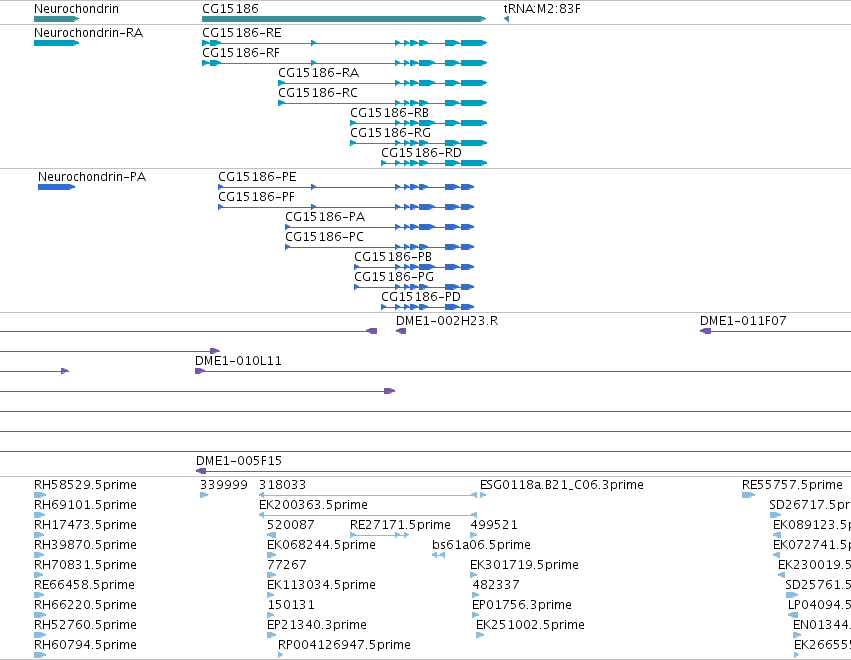Click the Neurochondrin gene label
The height and width of the screenshot is (660, 851).
tap(76, 9)
